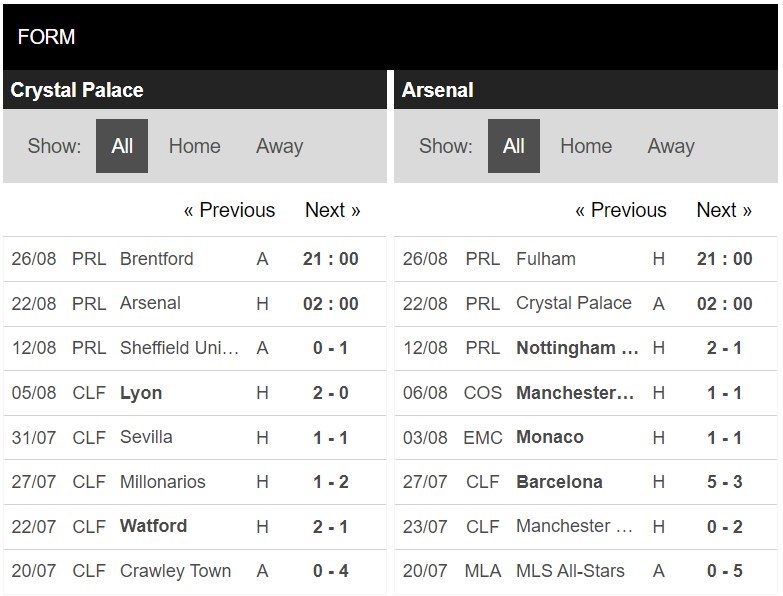The height and width of the screenshot is (596, 783).
Task: Go to Next Crystal Palace matches
Action: coord(333,210)
